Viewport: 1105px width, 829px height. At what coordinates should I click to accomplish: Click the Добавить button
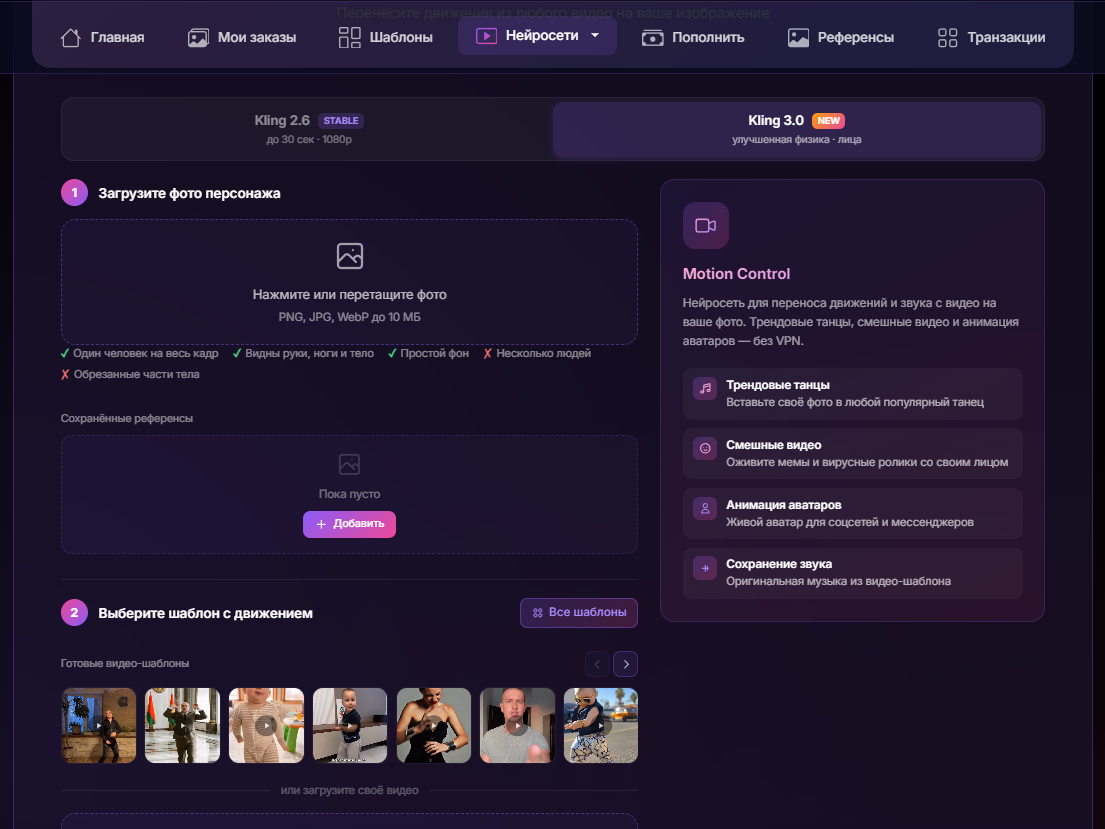point(350,524)
